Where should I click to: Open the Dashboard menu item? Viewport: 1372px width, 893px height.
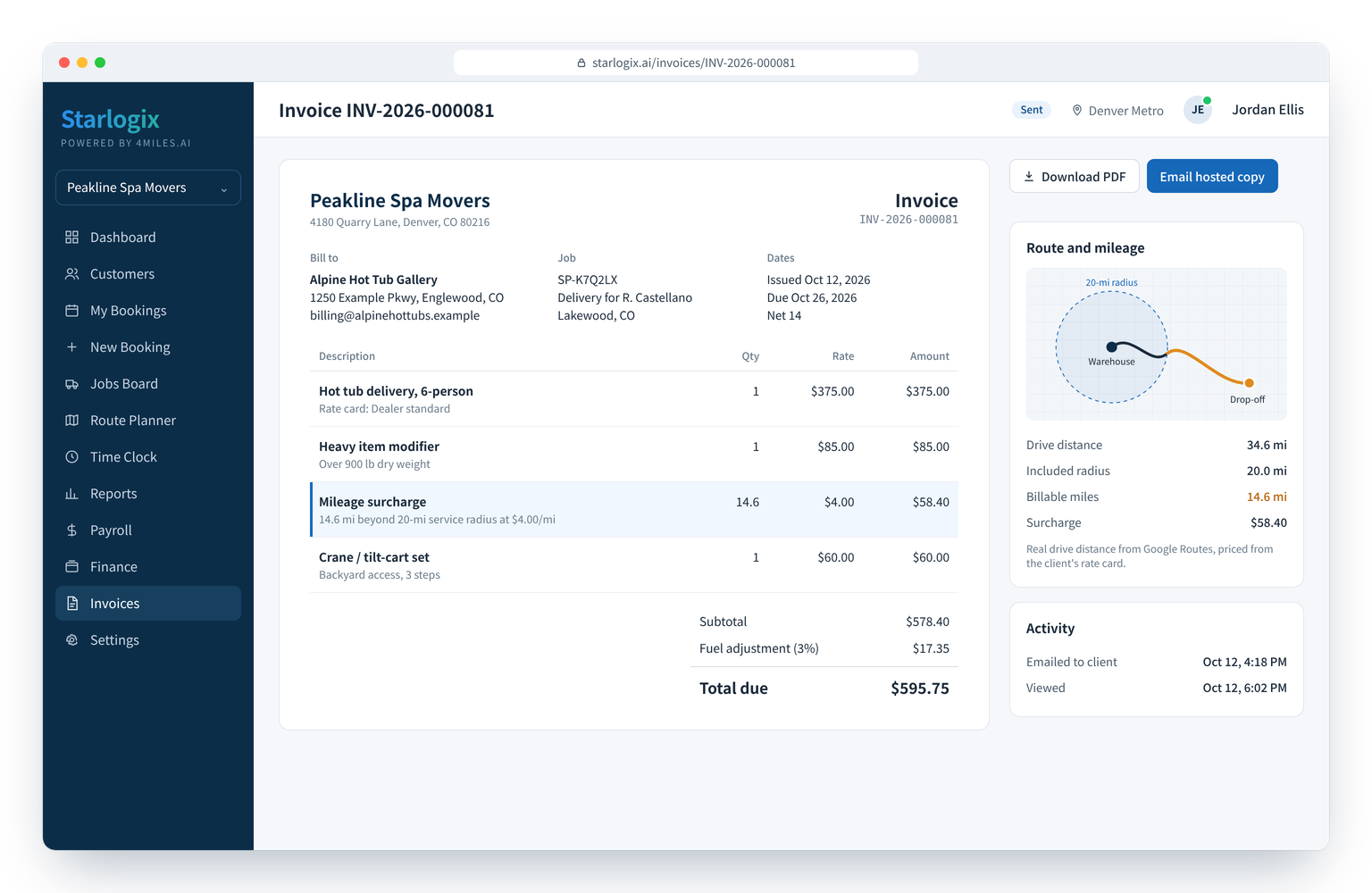click(x=148, y=238)
